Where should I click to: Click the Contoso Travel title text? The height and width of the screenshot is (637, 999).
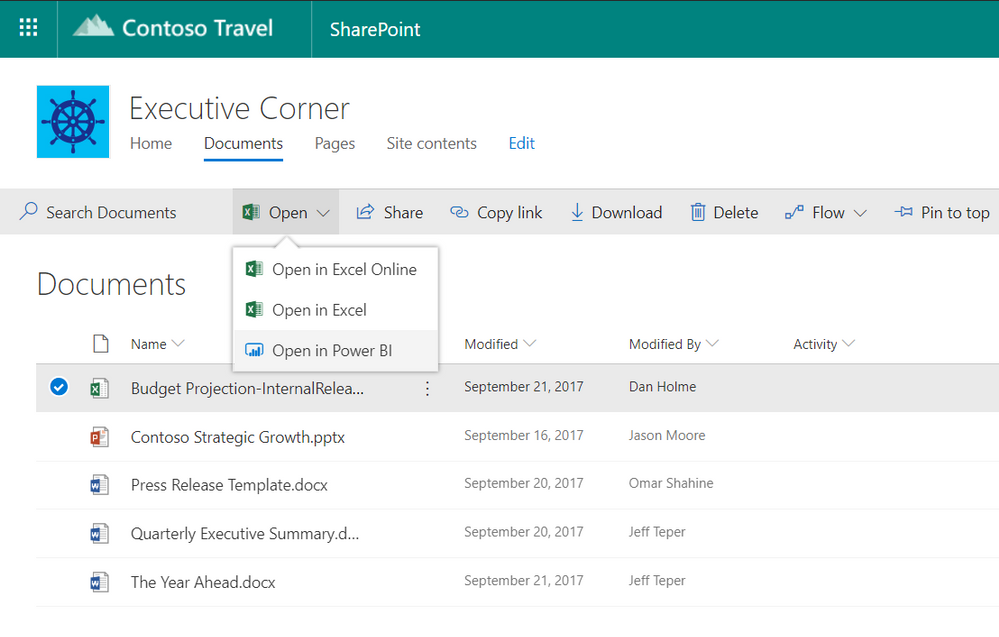(x=198, y=28)
